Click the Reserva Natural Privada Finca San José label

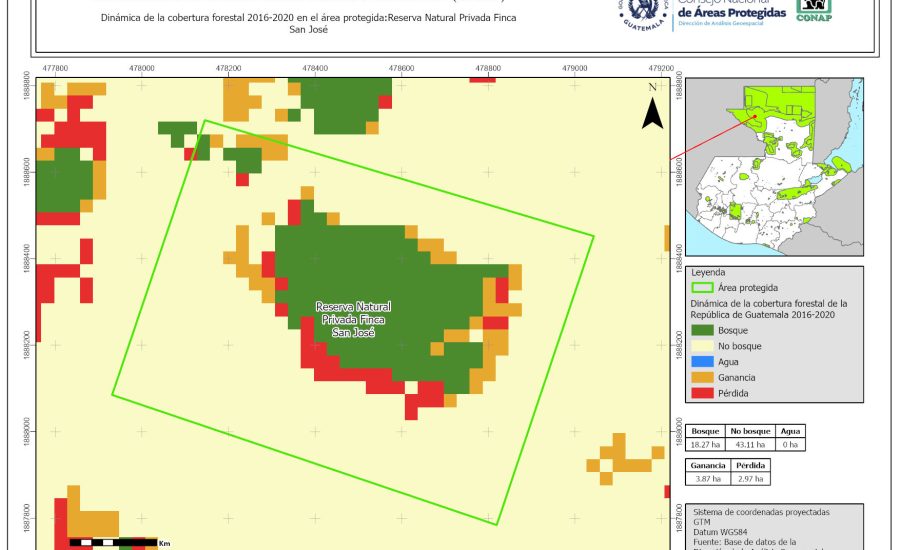coord(353,319)
